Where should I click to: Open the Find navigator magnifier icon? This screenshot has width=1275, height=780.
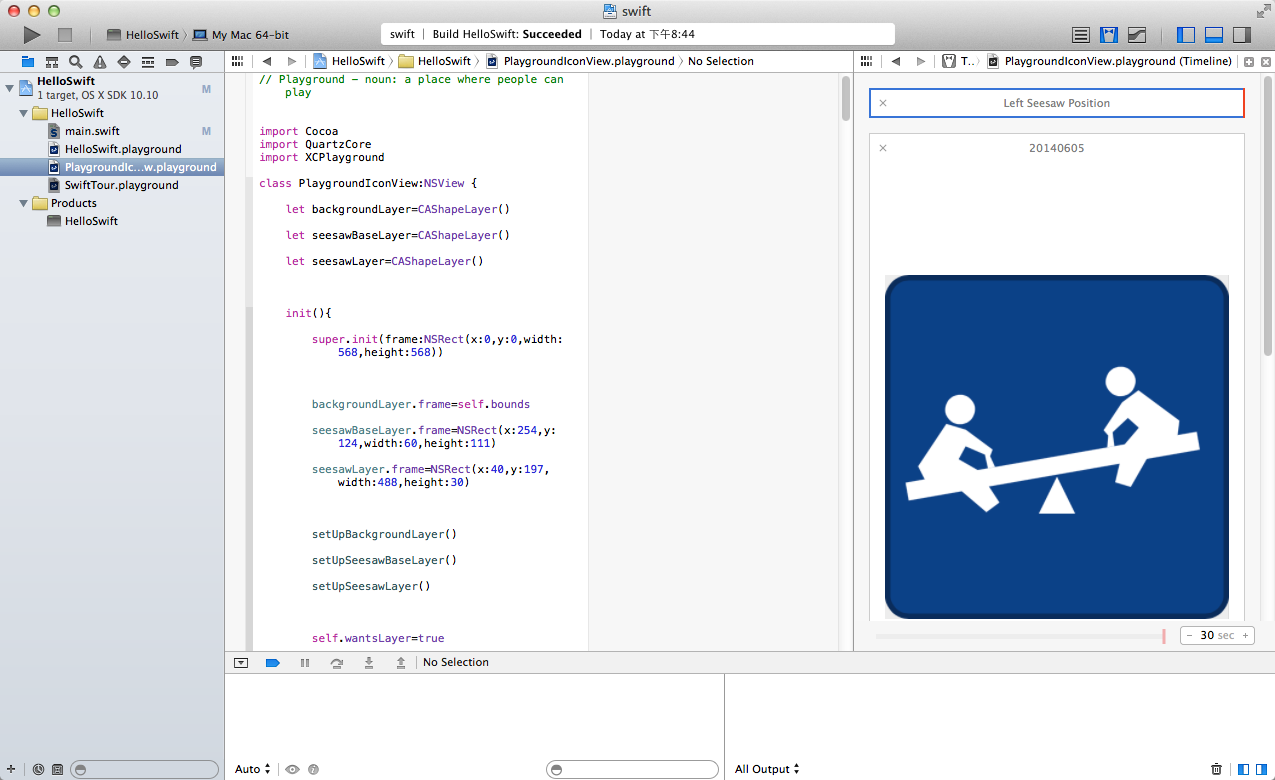click(x=75, y=61)
